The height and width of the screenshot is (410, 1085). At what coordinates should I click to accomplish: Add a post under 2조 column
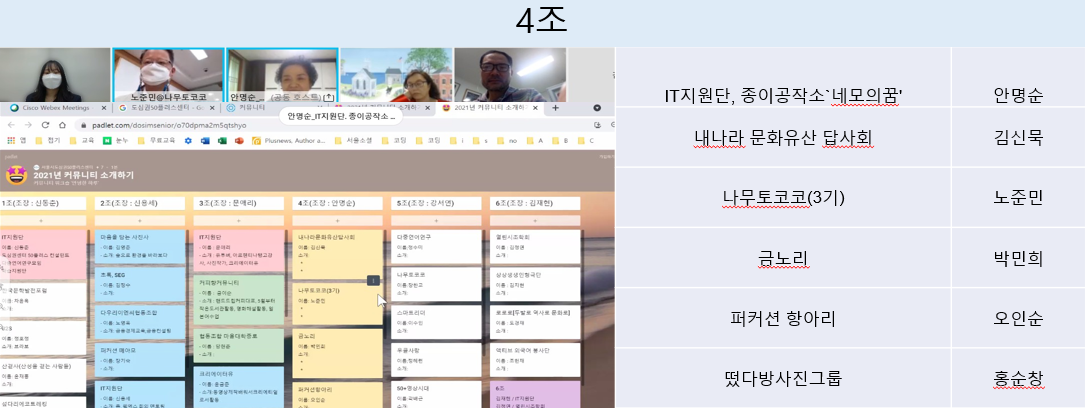point(140,221)
